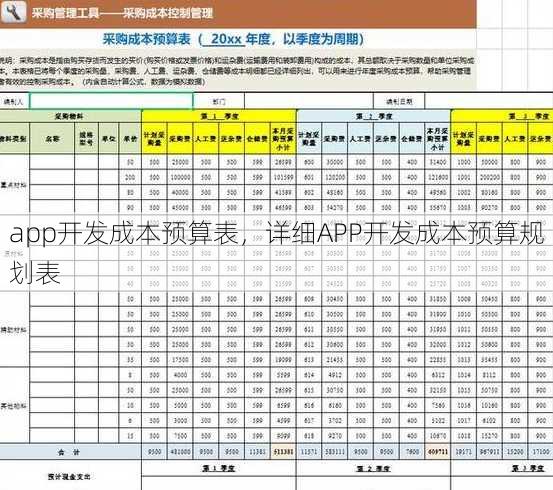Click the 第2季度 light-blue header above the table

pyautogui.click(x=374, y=116)
